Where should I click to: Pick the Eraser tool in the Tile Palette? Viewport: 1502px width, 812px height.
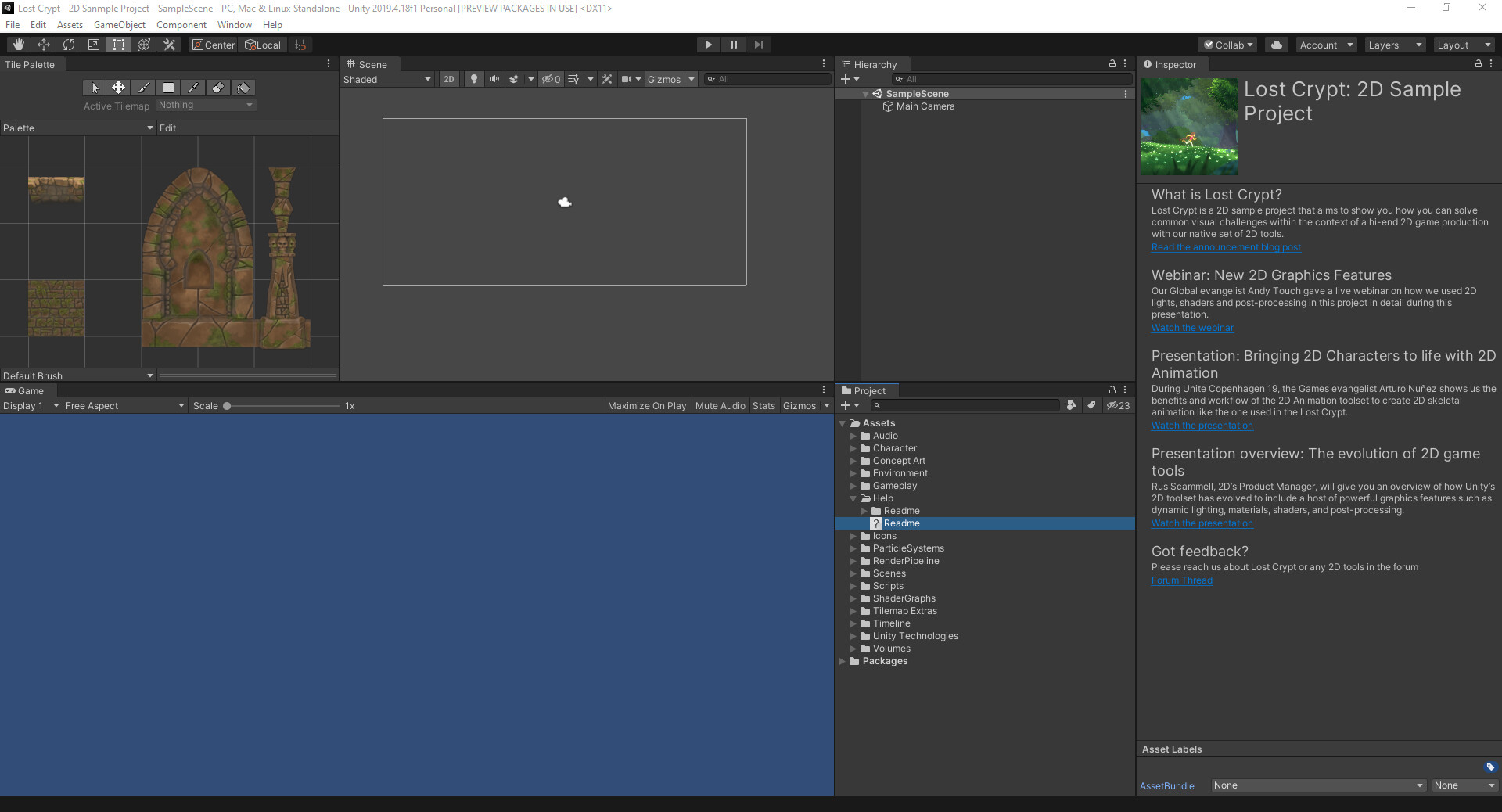pyautogui.click(x=218, y=88)
